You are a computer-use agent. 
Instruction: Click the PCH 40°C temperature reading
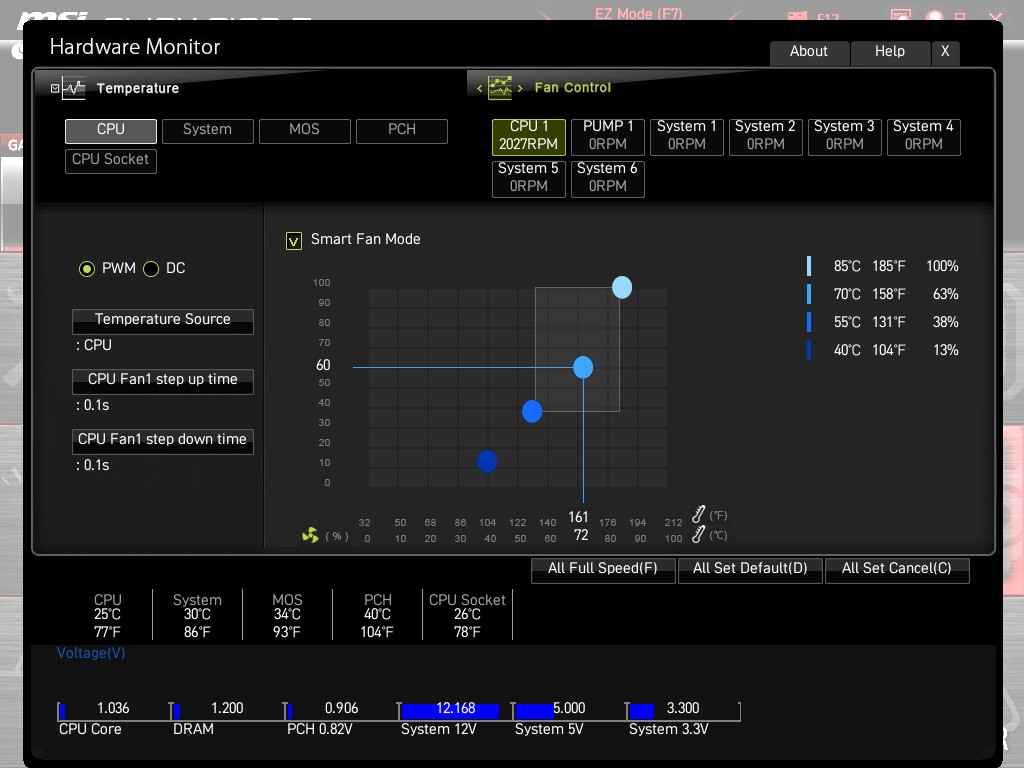pos(377,615)
